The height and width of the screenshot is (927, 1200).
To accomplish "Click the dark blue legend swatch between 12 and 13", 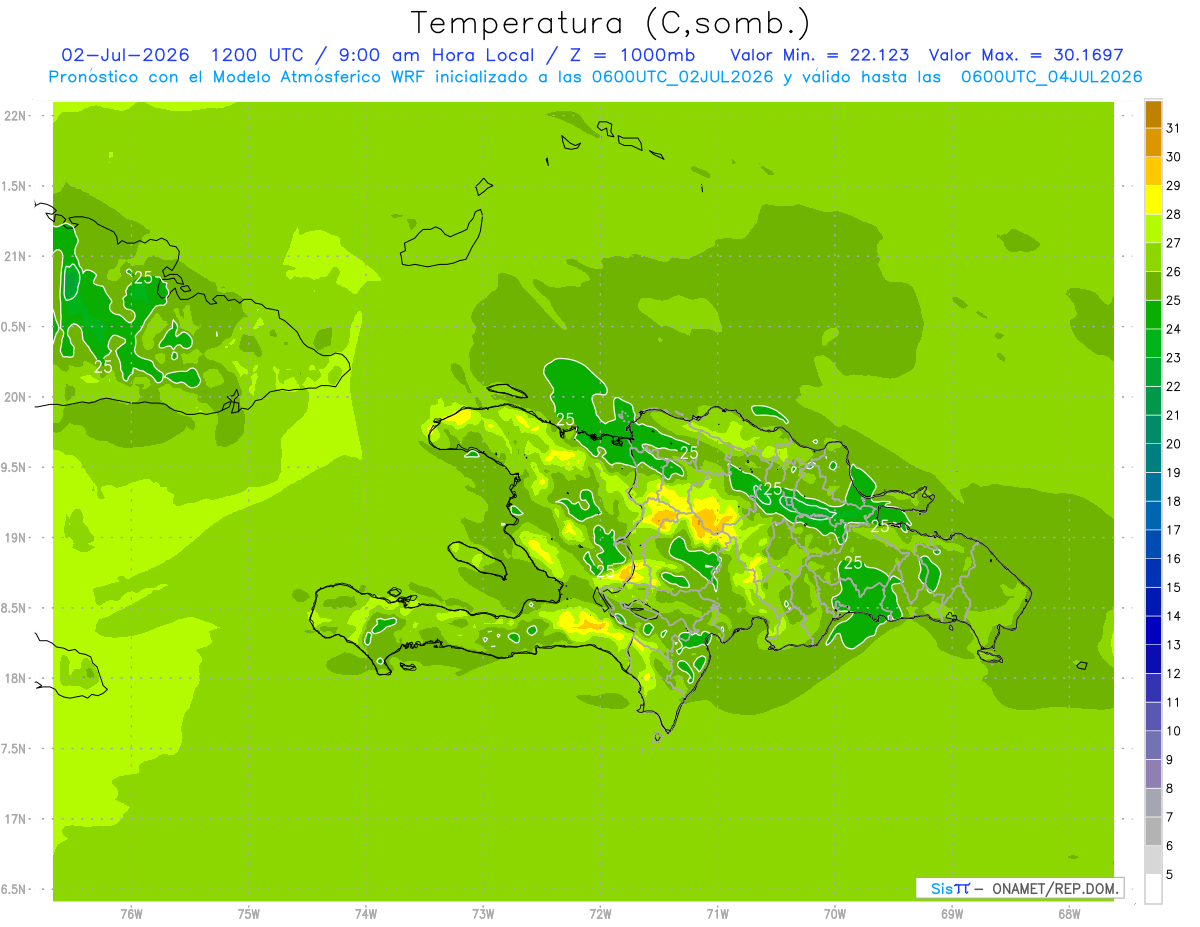I will point(1153,659).
